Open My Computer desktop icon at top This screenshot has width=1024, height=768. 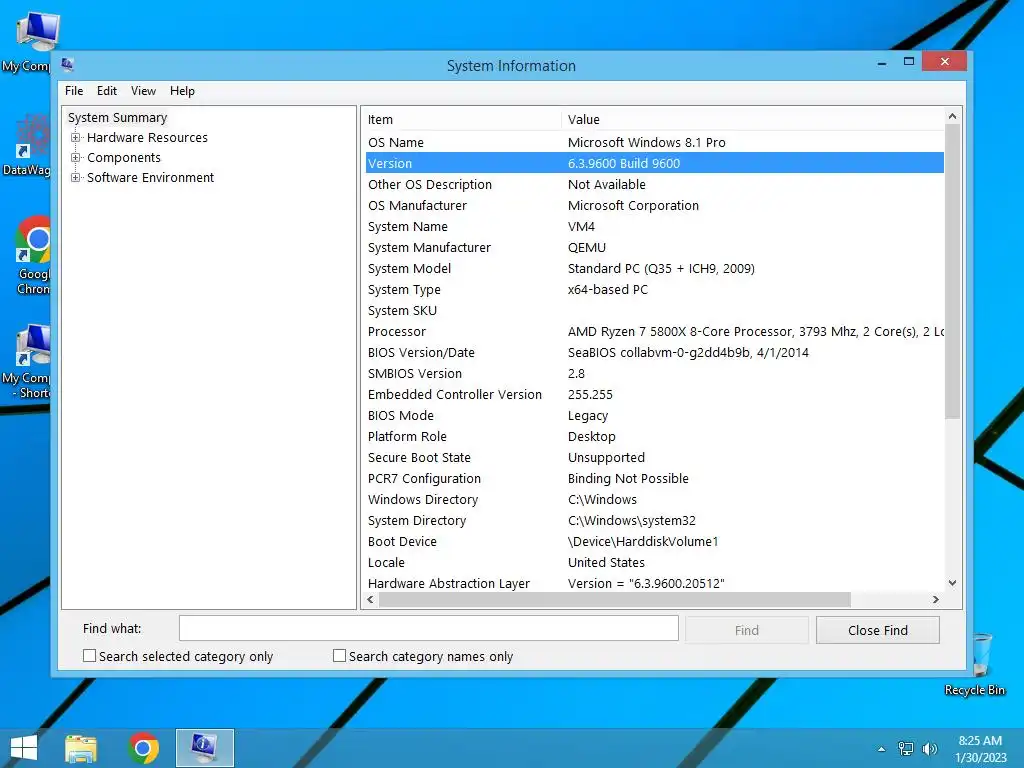pos(27,42)
